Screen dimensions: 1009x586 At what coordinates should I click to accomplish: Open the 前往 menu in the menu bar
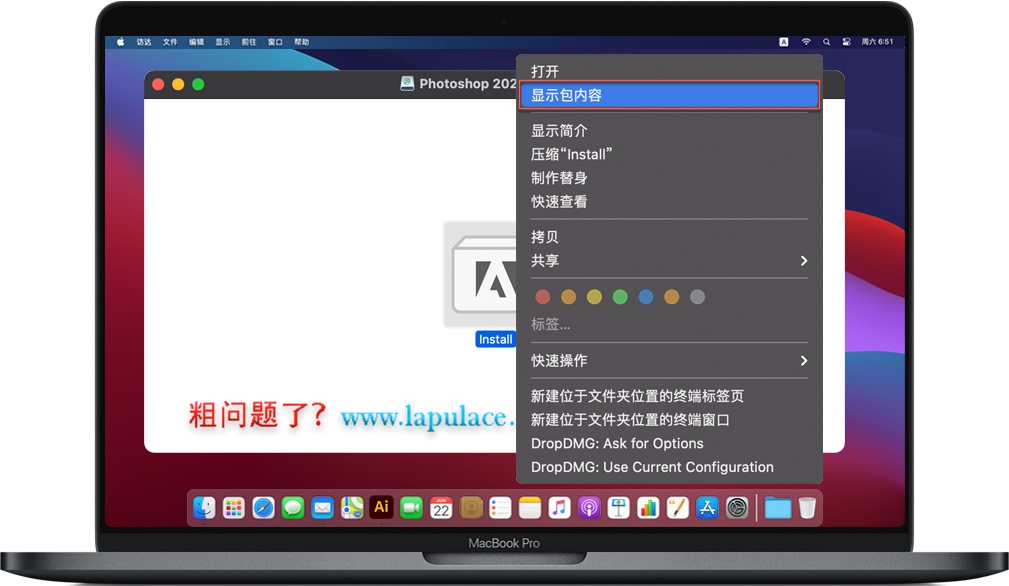(x=247, y=42)
